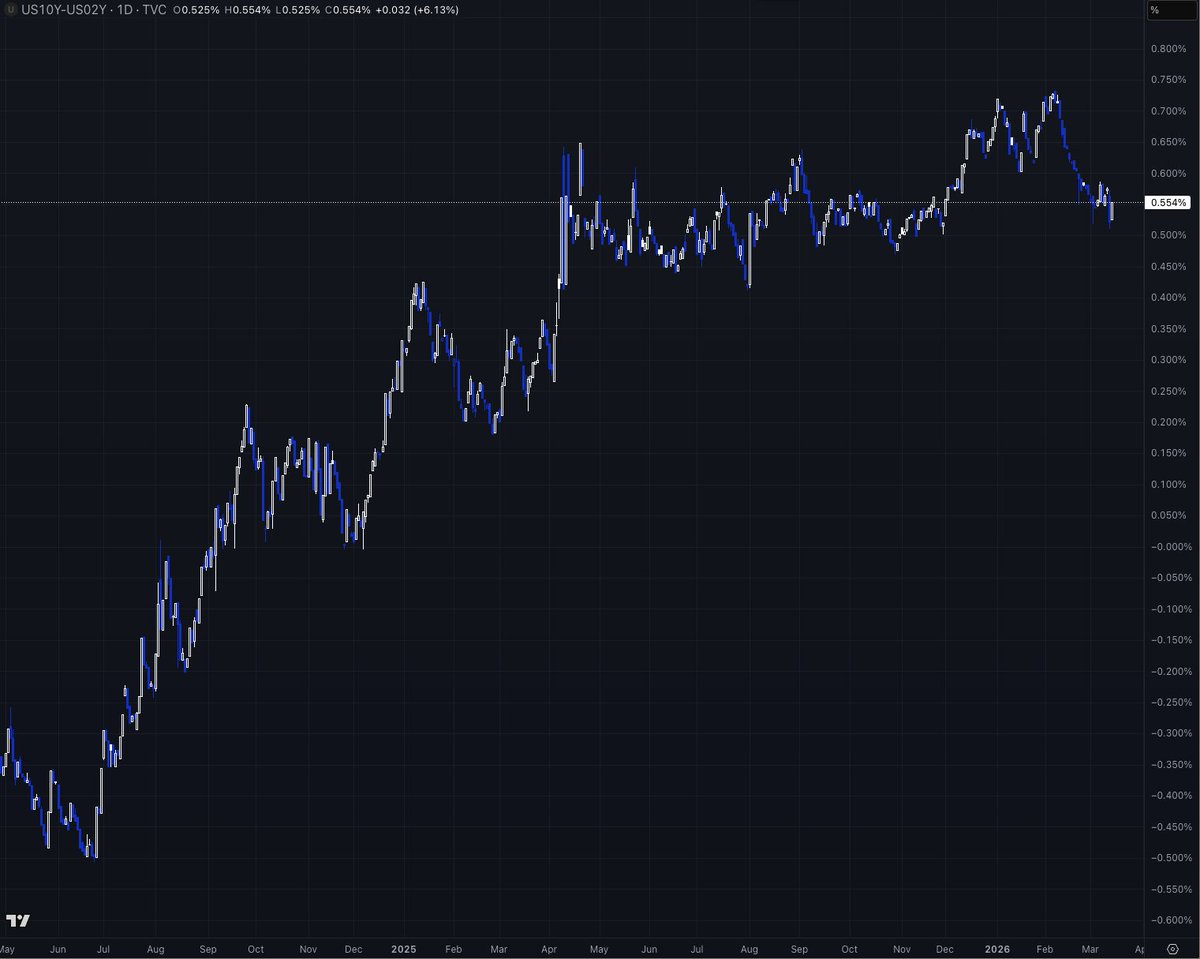Click the US10Y-US02Y symbol title
This screenshot has width=1200, height=959.
65,9
